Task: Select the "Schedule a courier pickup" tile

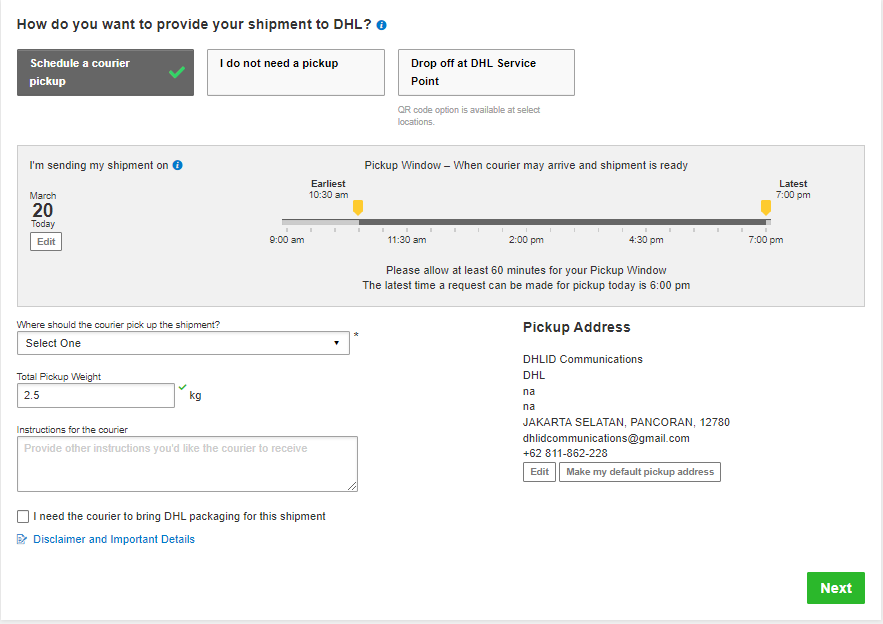Action: point(90,72)
